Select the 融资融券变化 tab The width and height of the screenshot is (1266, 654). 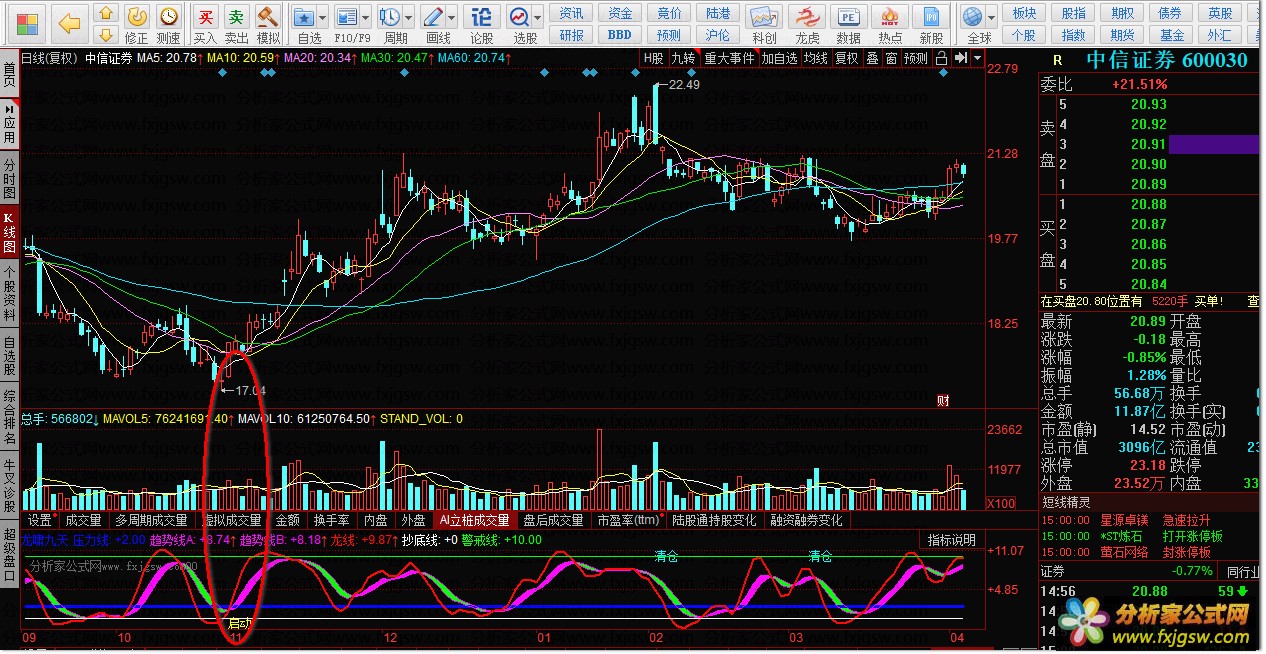[807, 520]
